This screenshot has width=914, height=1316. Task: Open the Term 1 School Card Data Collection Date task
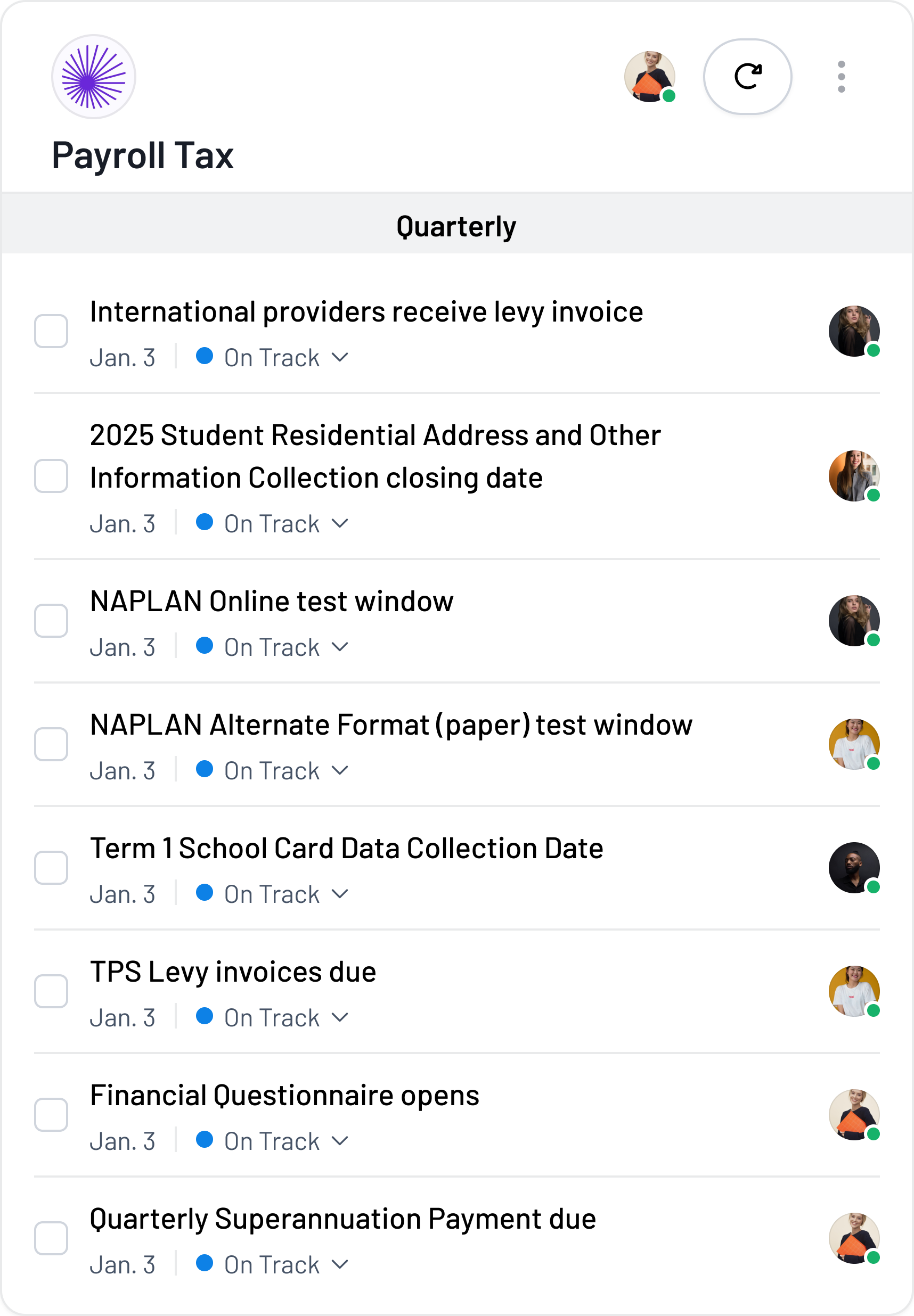click(346, 849)
